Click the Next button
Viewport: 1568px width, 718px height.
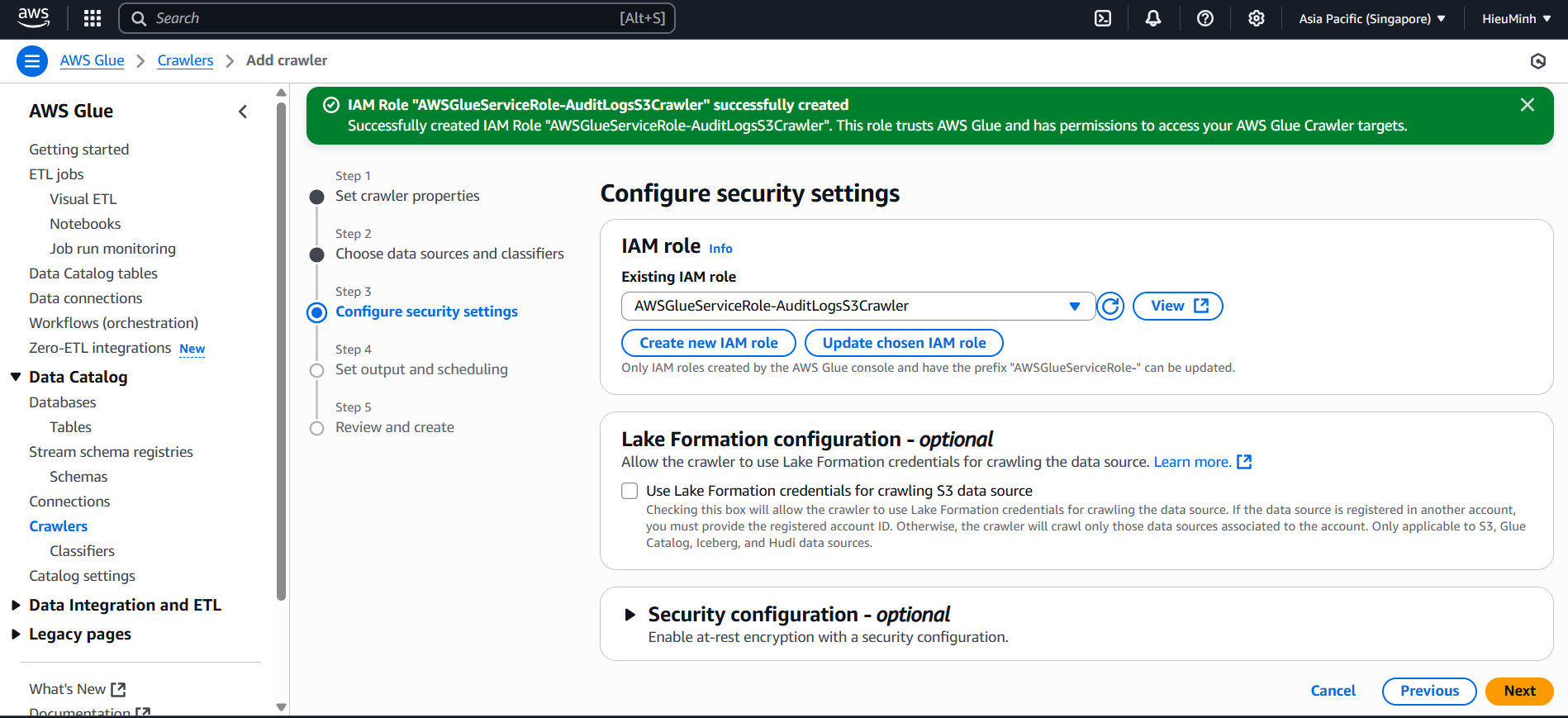click(x=1519, y=692)
